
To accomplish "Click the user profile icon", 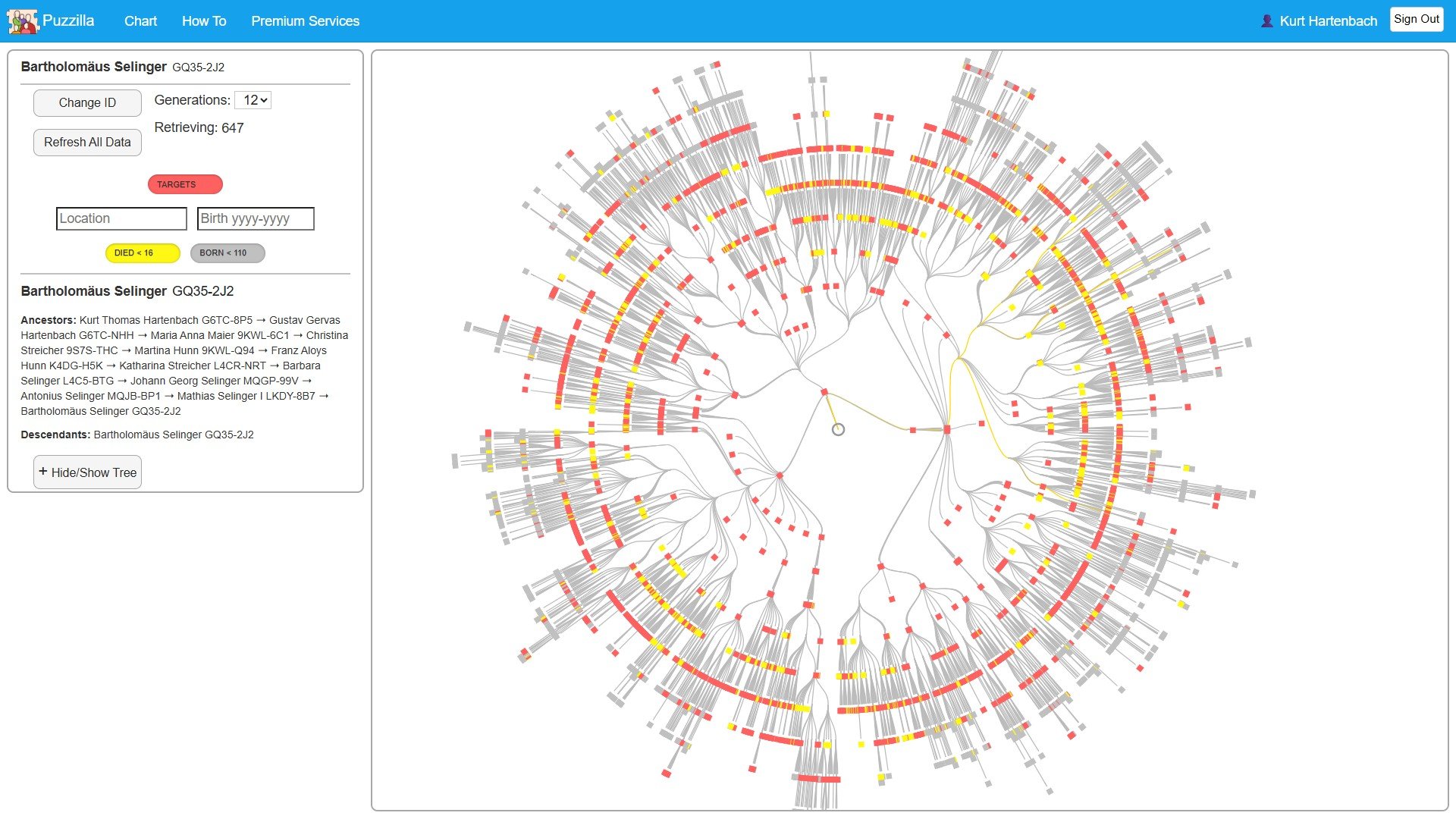I will [1266, 21].
